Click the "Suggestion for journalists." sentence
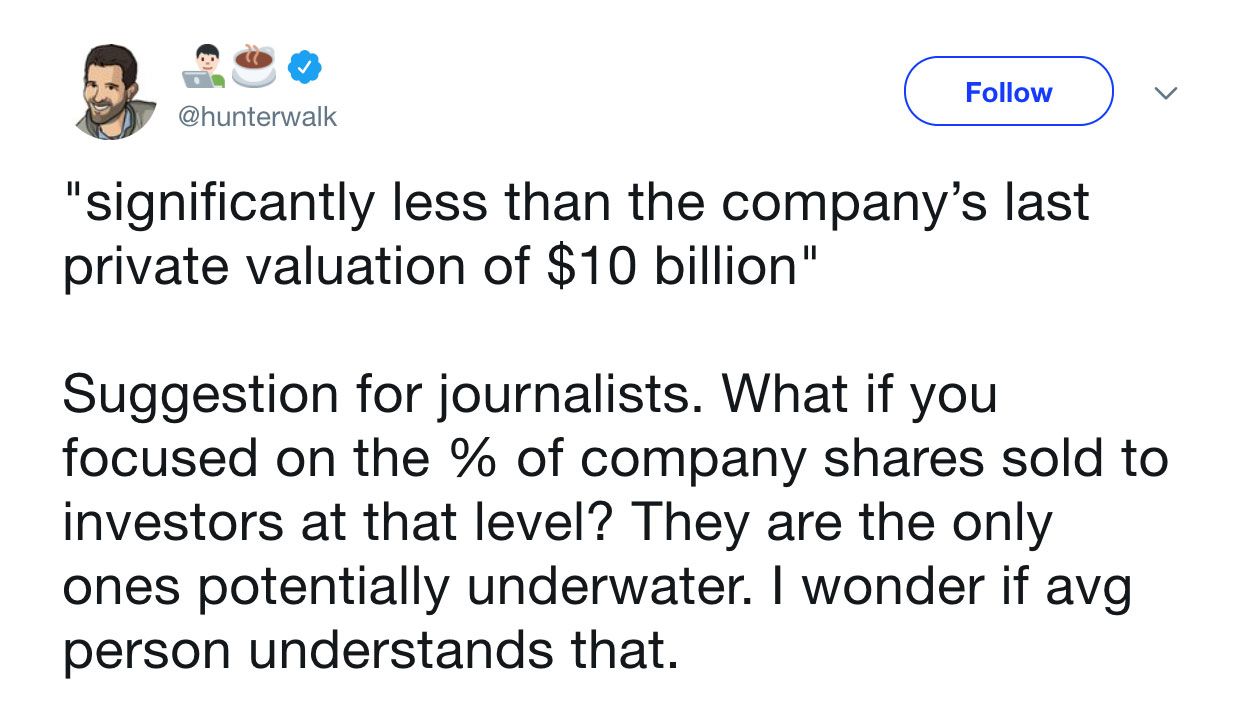This screenshot has height=708, width=1238. tap(385, 397)
